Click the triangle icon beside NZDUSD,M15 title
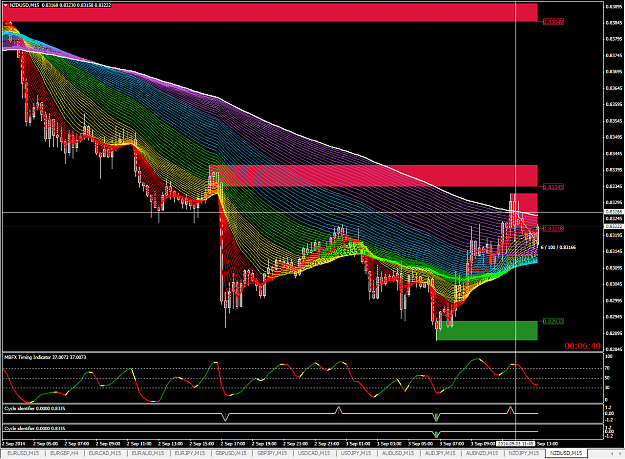This screenshot has width=625, height=459. pyautogui.click(x=6, y=5)
